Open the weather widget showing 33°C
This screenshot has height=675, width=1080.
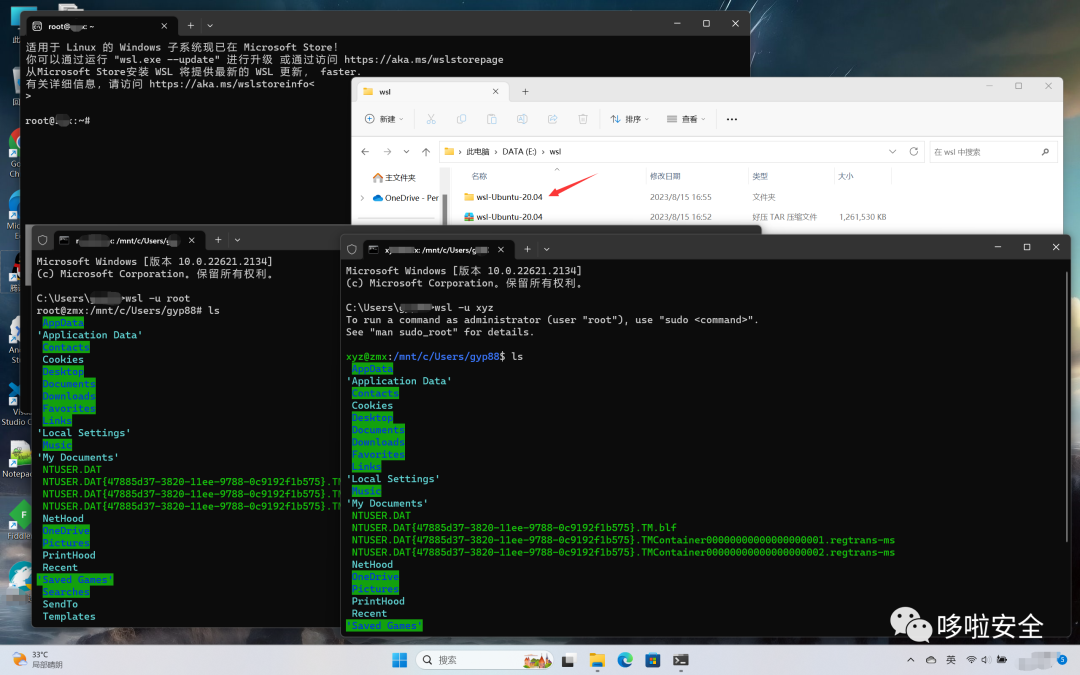(x=38, y=660)
